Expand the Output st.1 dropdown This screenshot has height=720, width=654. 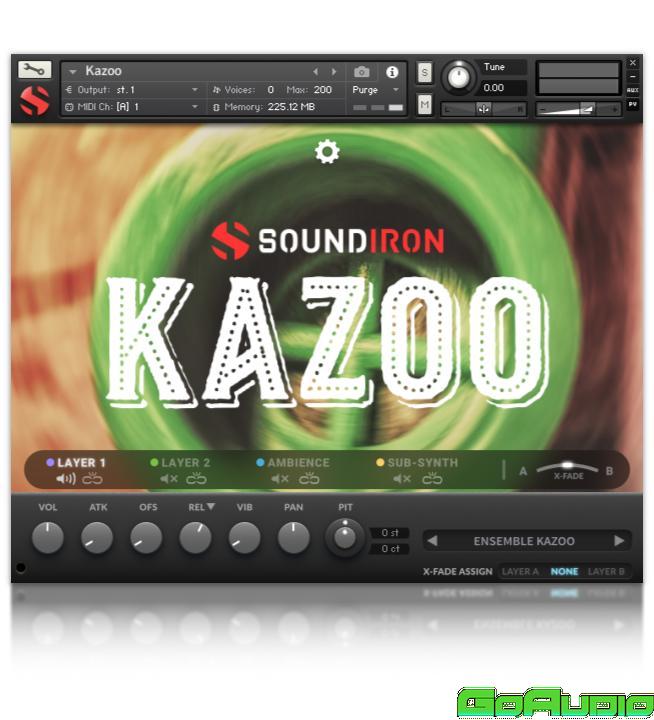point(195,90)
